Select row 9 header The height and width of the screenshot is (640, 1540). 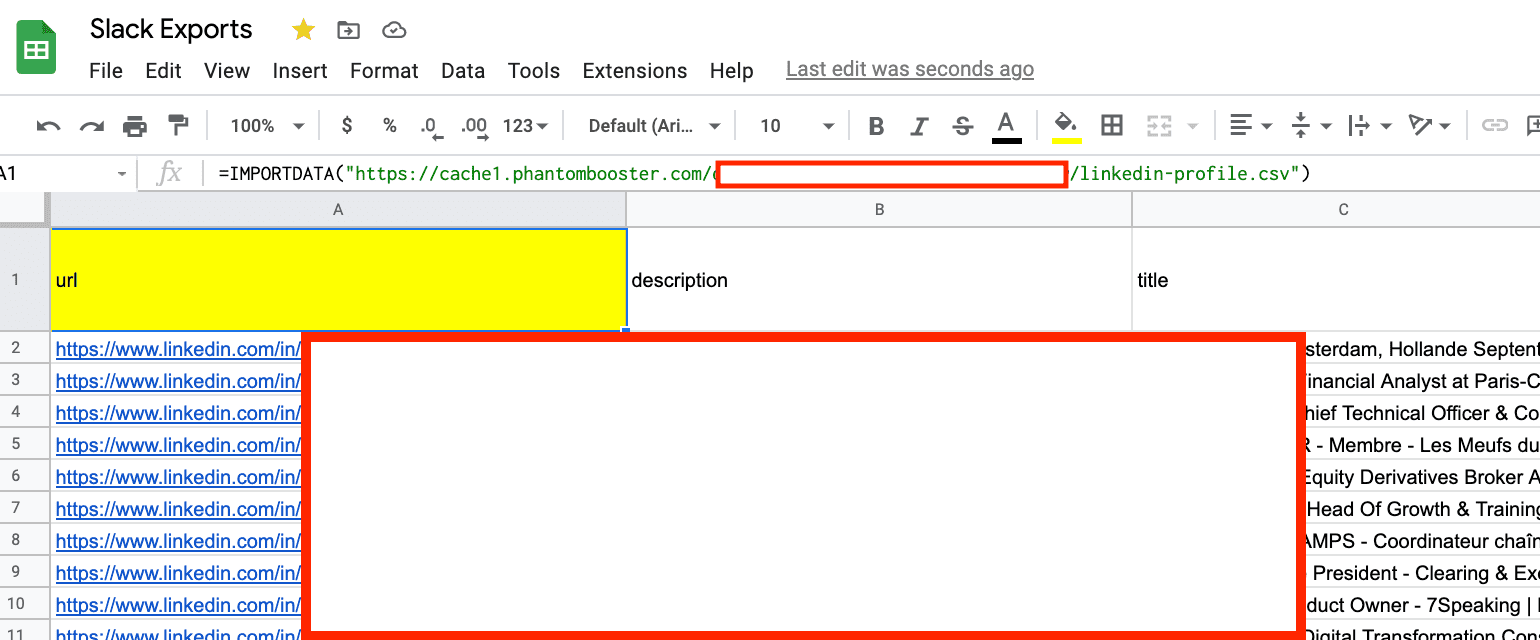25,573
